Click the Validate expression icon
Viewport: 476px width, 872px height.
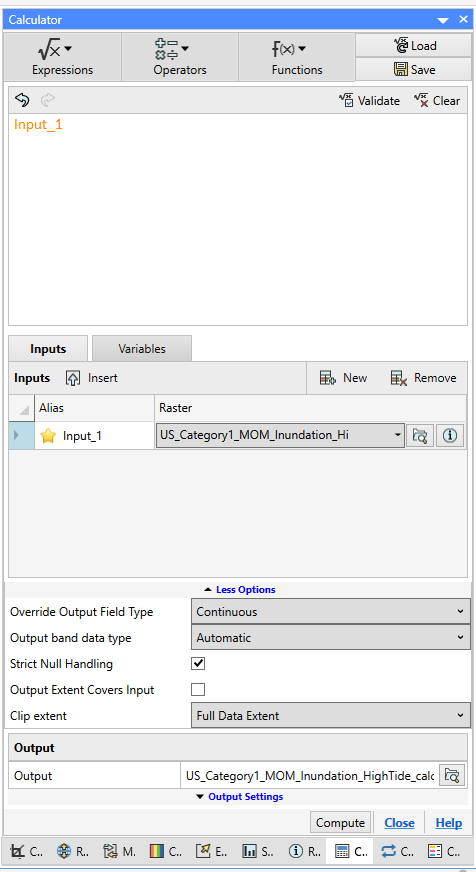click(x=346, y=101)
